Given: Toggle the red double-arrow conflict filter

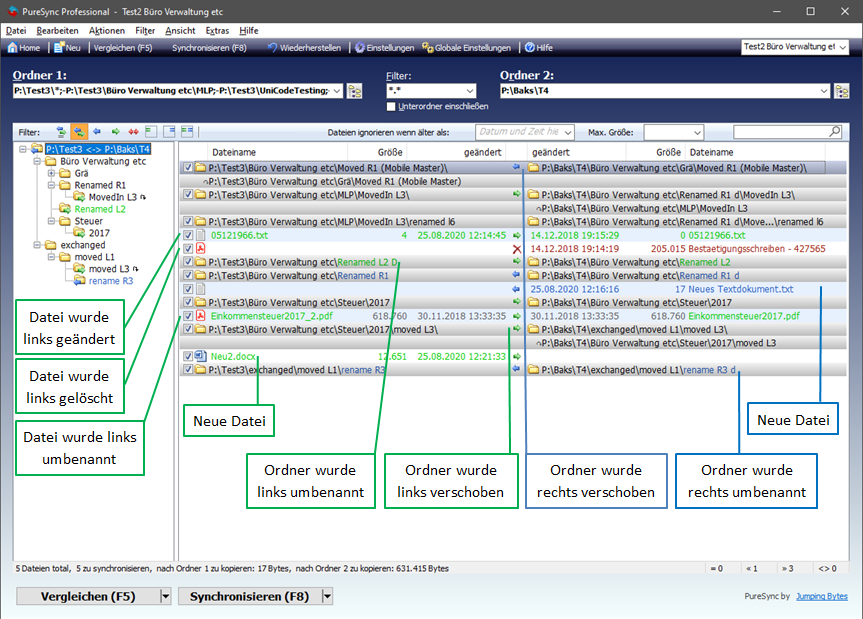Looking at the screenshot, I should tap(133, 132).
